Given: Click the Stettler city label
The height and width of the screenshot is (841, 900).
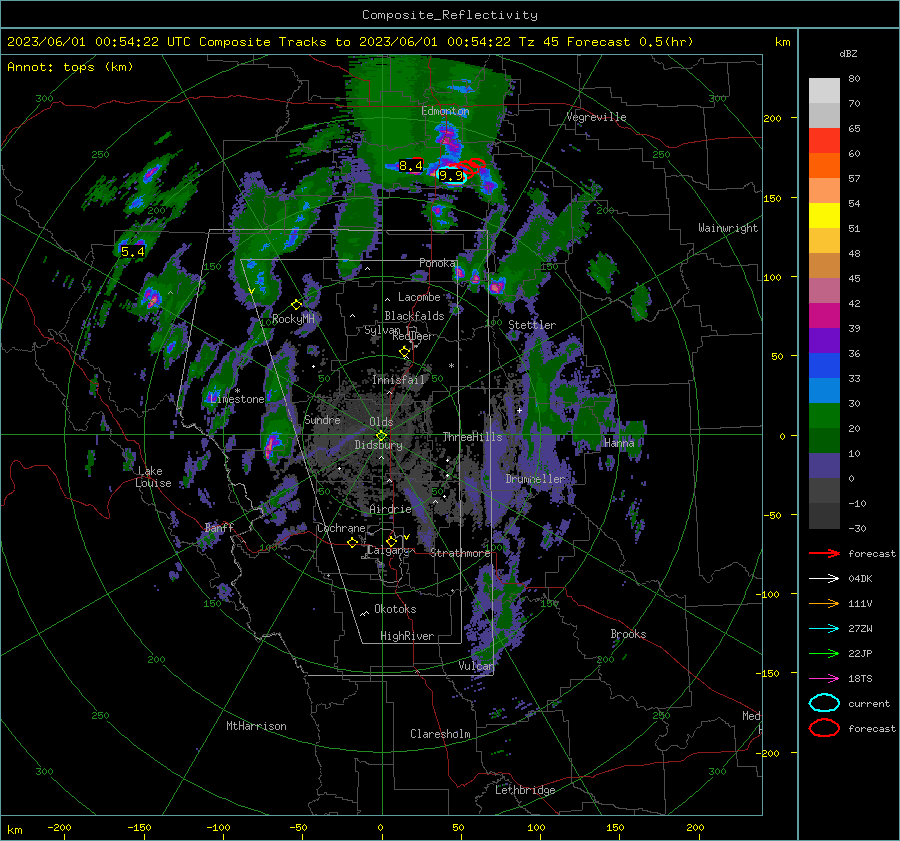Looking at the screenshot, I should pyautogui.click(x=532, y=325).
